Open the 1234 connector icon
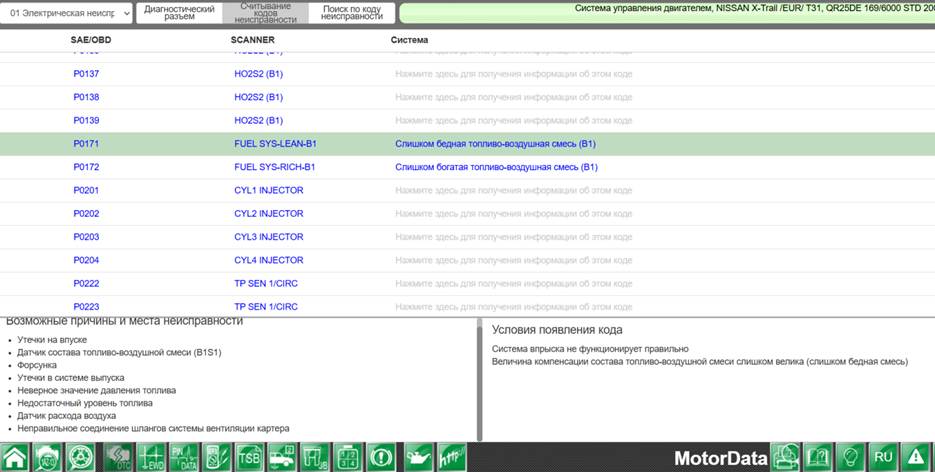935x472 pixels. 348,457
